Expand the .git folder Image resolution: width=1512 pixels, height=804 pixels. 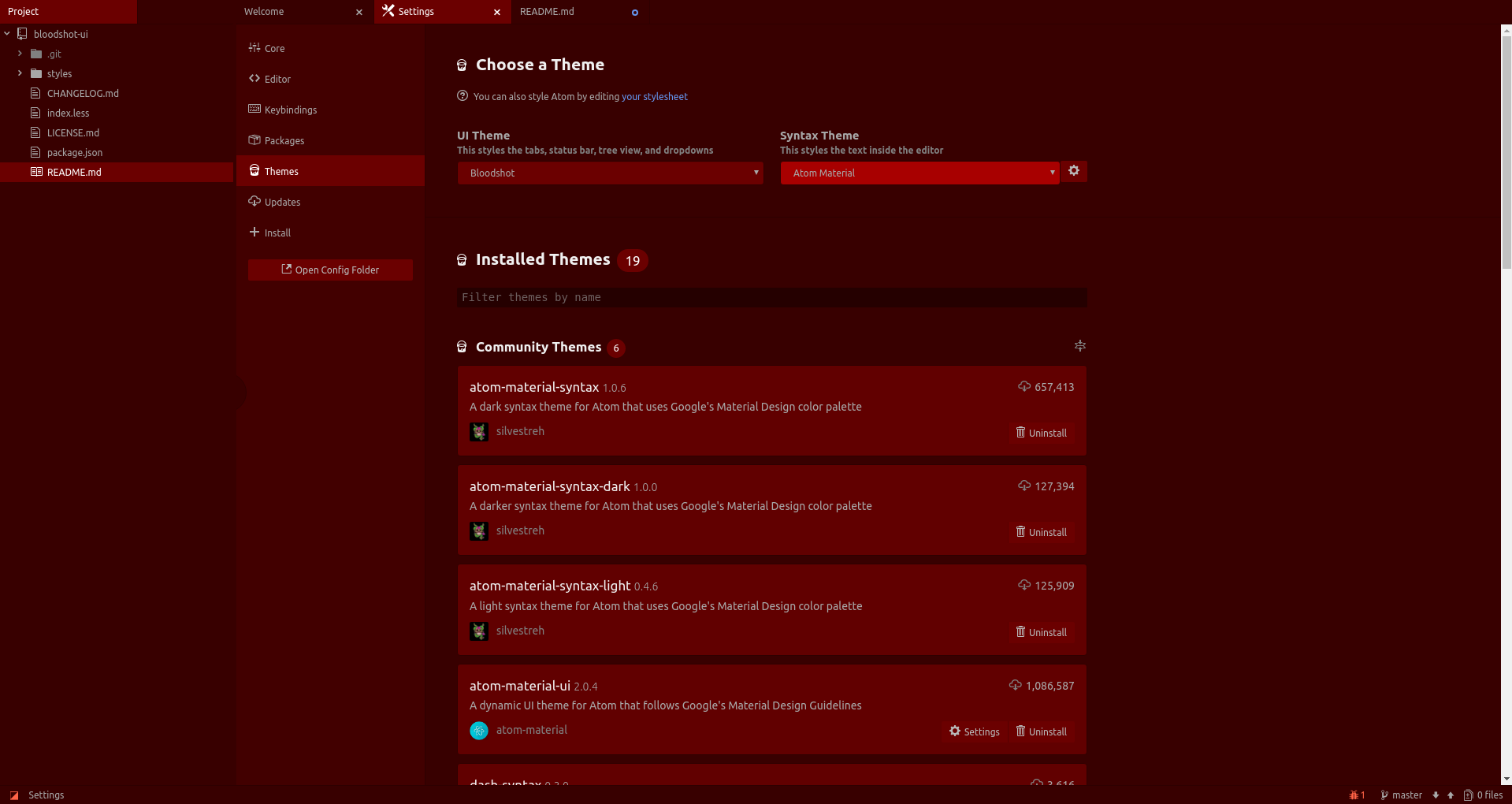point(20,54)
